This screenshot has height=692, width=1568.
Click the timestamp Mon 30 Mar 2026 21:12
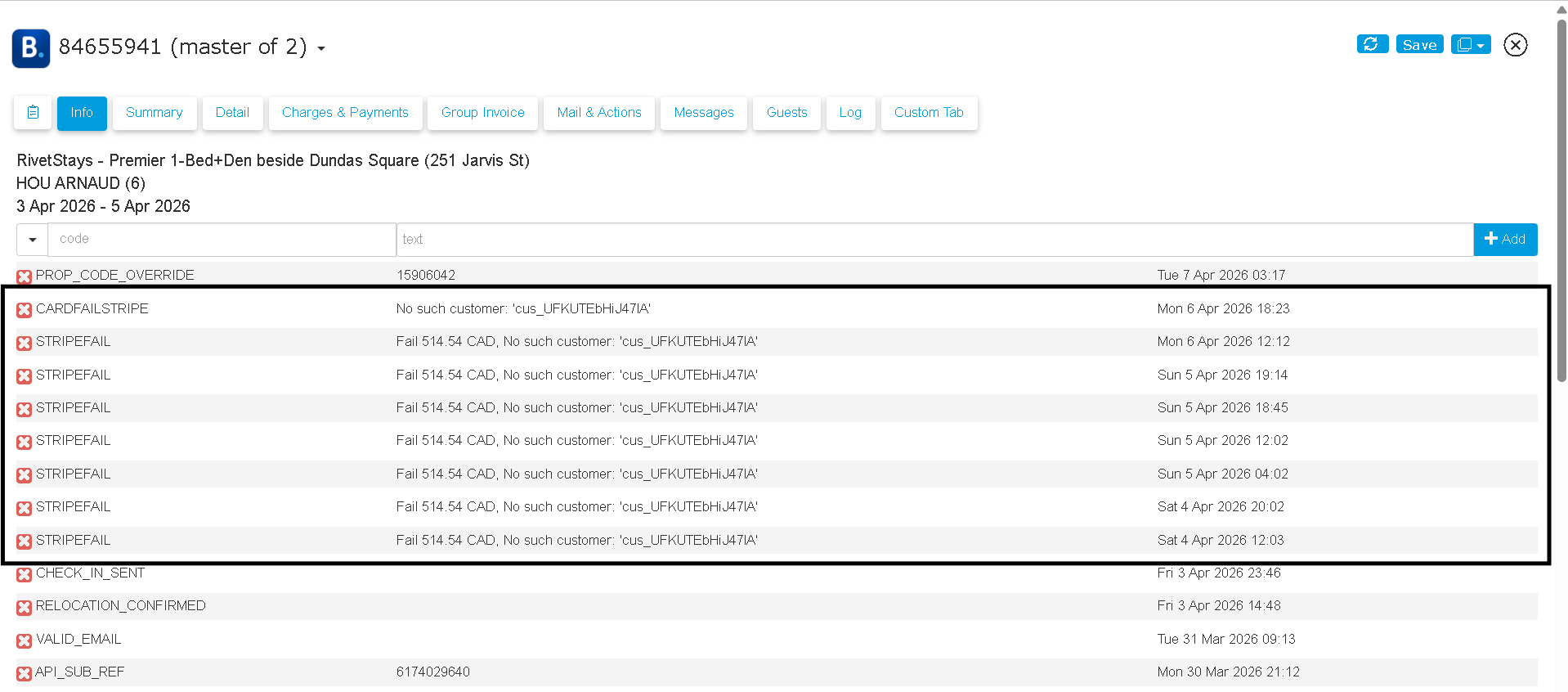tap(1229, 672)
